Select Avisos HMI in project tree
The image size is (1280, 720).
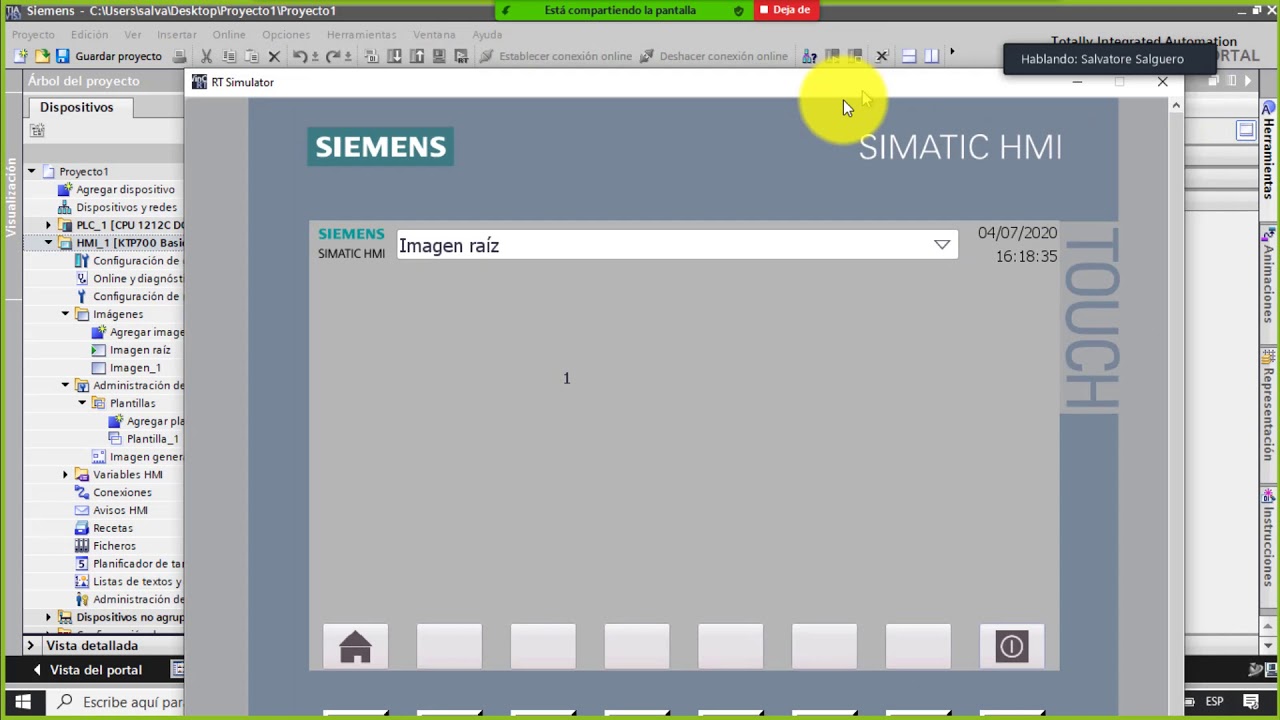[111, 510]
